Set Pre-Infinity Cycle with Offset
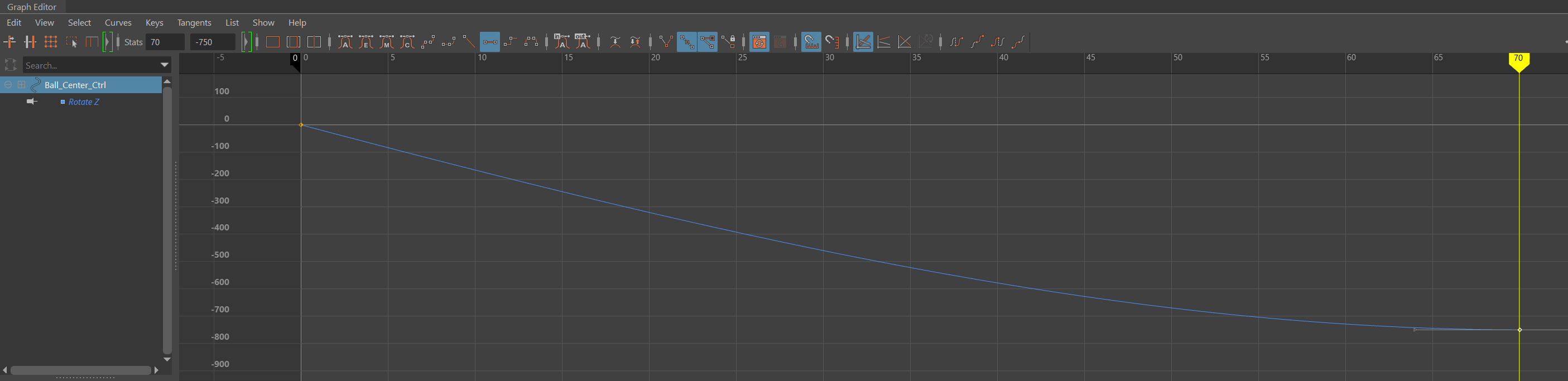The width and height of the screenshot is (1568, 381). pyautogui.click(x=977, y=42)
